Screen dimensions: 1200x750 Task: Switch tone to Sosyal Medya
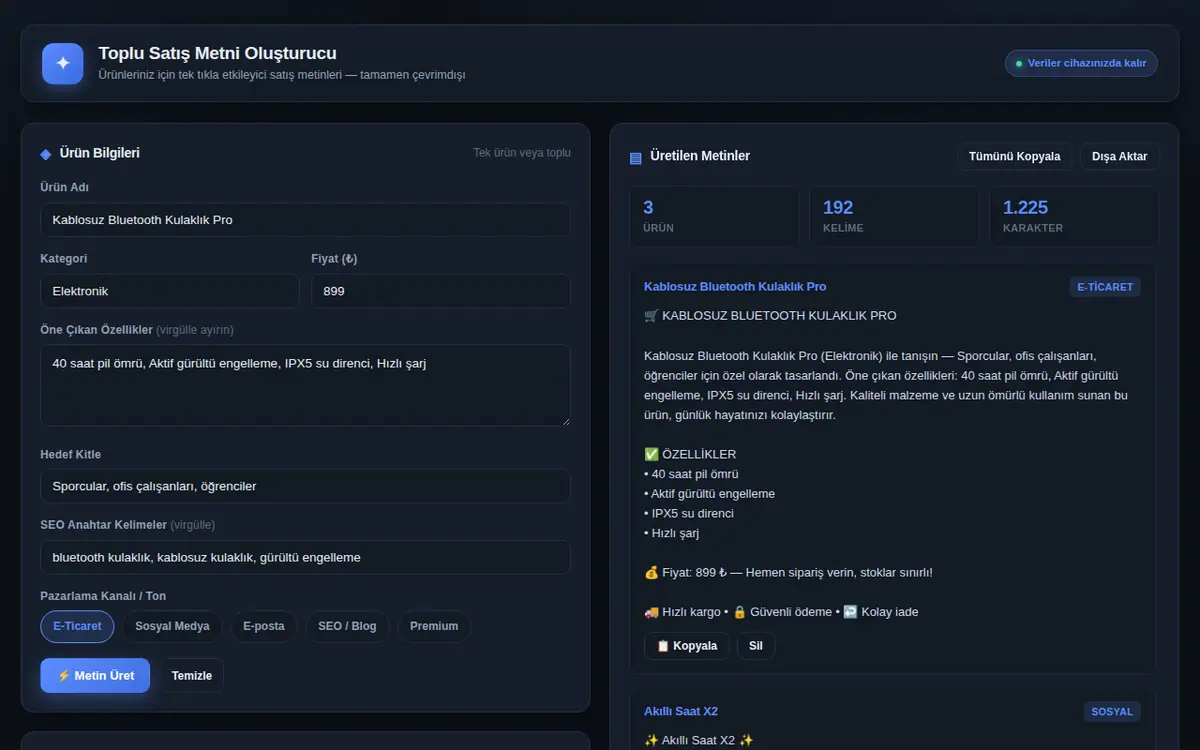click(x=173, y=626)
